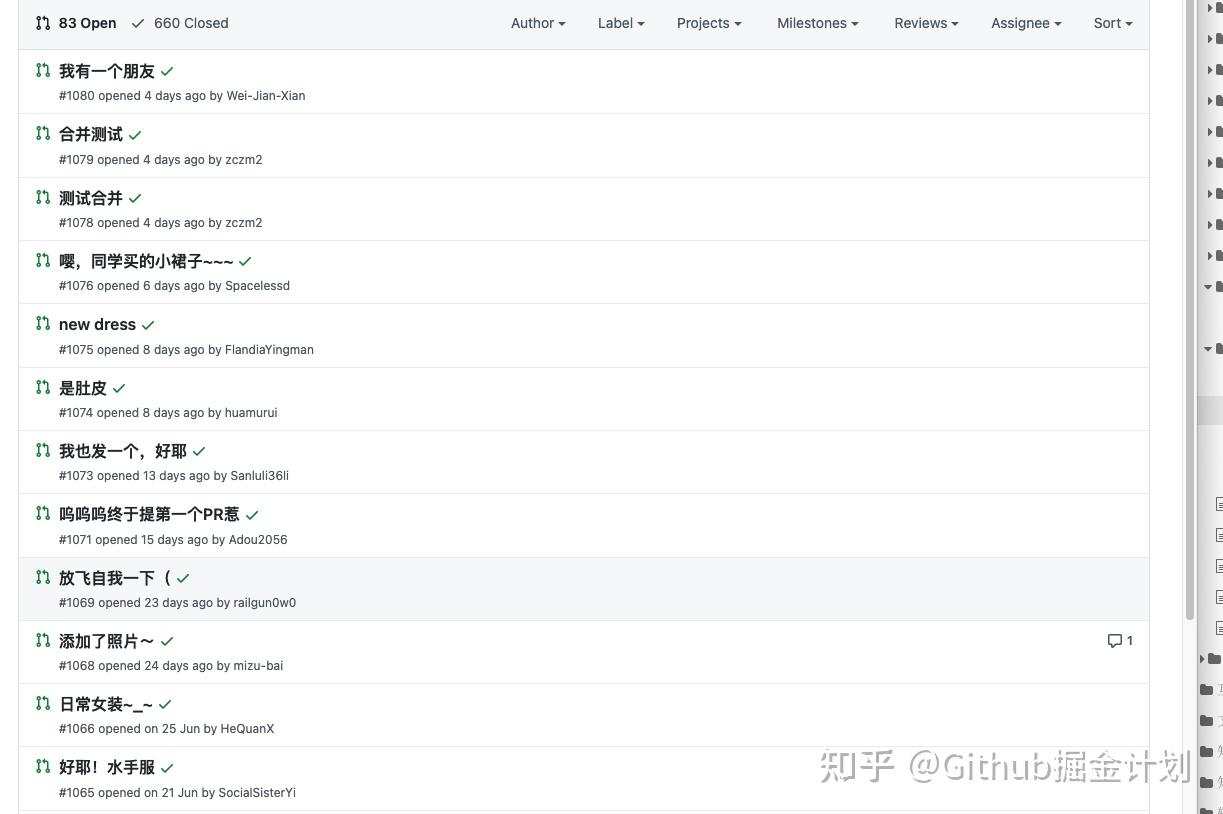The width and height of the screenshot is (1223, 814).
Task: Open author profile SocialSisterYi
Action: coord(257,793)
